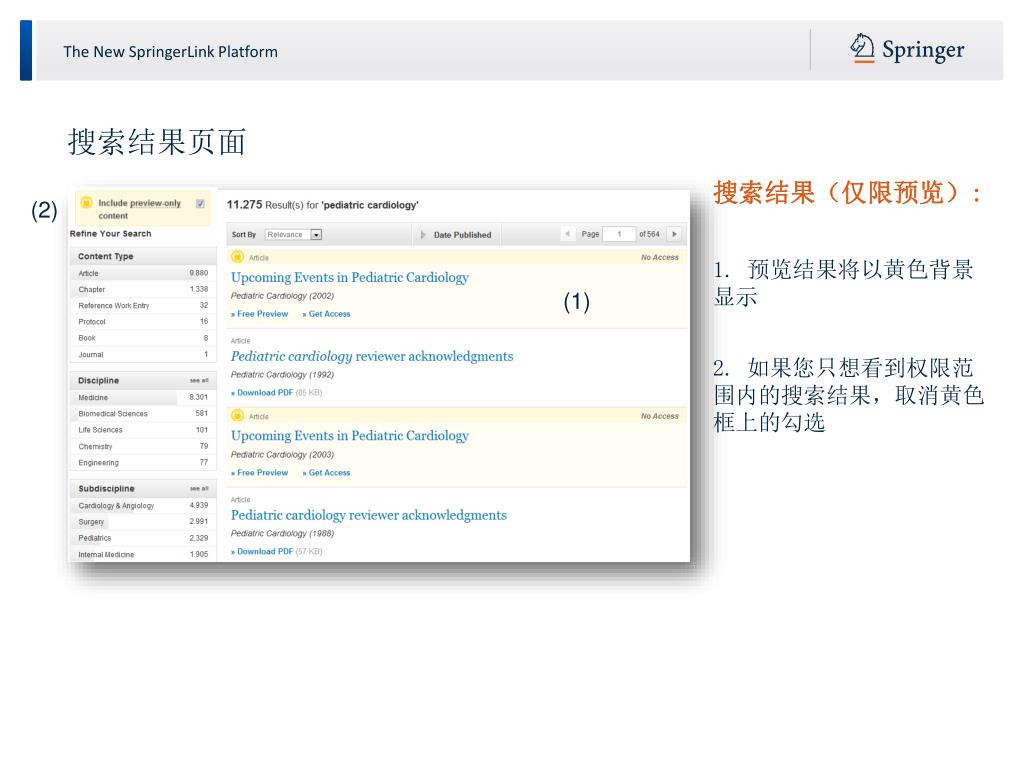Filter results by Book content type
Screen dimensions: 1024x768
tap(143, 338)
